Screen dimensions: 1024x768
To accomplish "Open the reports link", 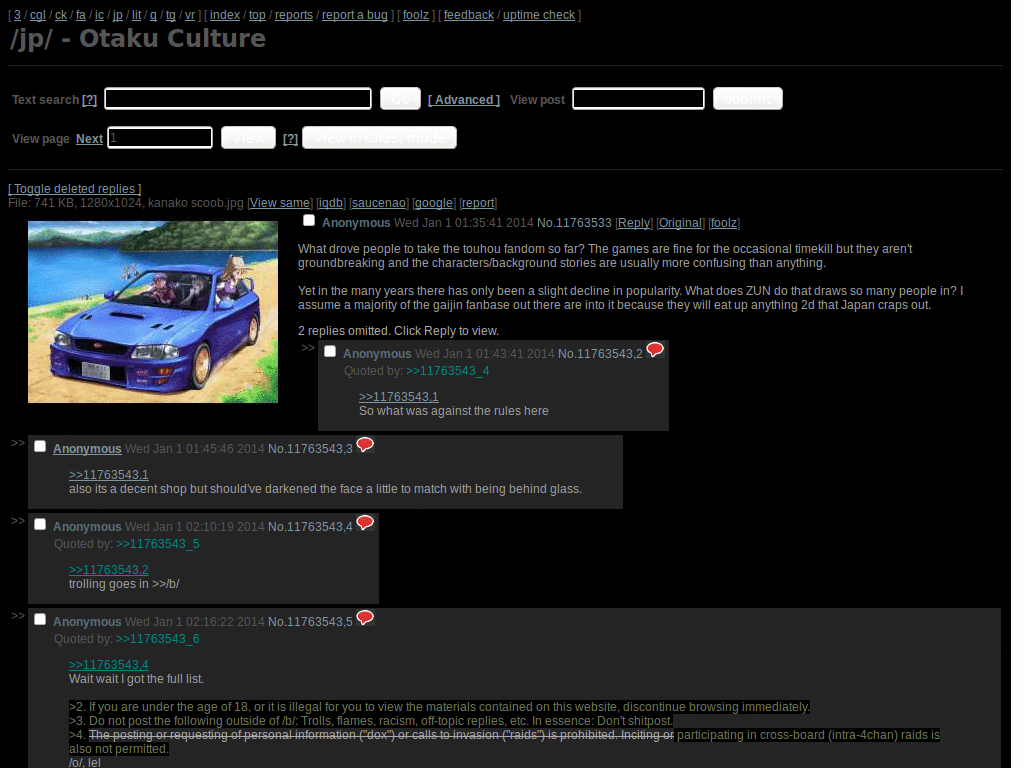I will click(294, 15).
